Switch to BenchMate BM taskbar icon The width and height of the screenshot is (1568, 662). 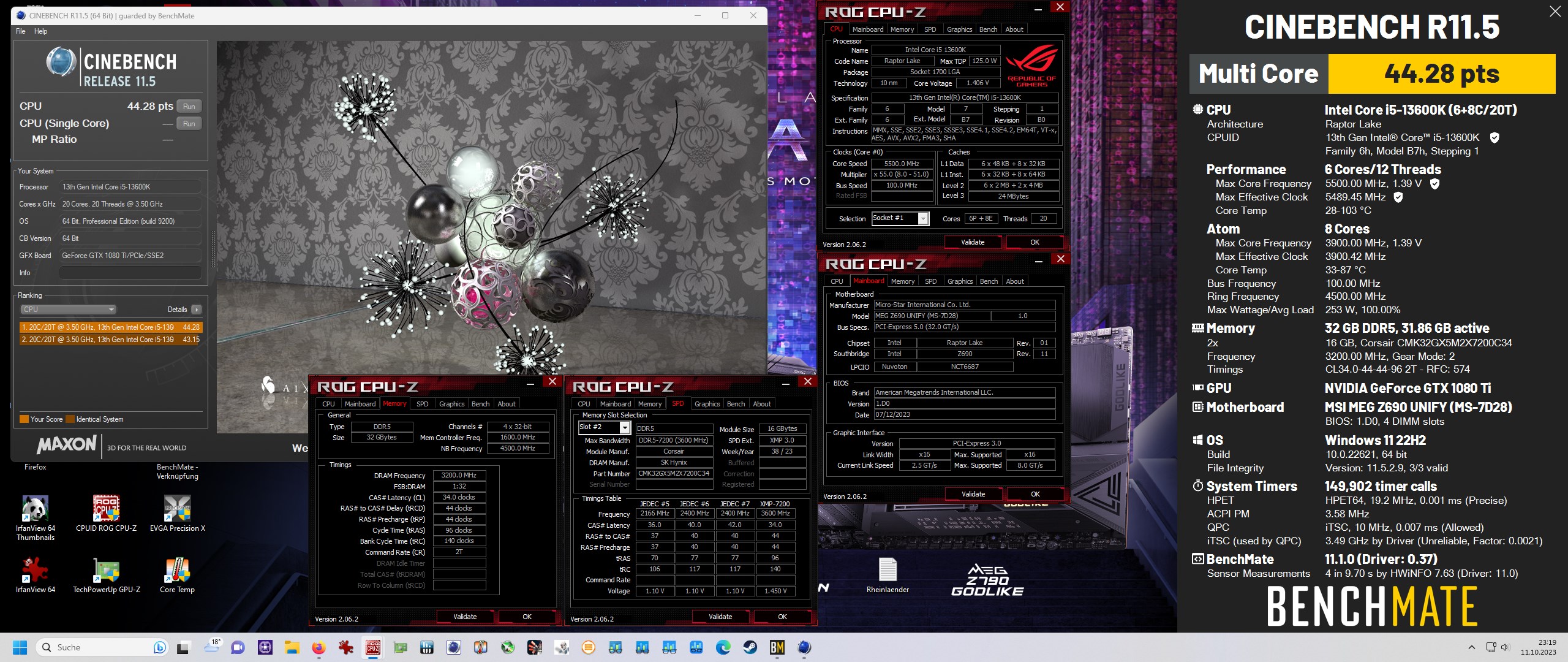point(777,647)
